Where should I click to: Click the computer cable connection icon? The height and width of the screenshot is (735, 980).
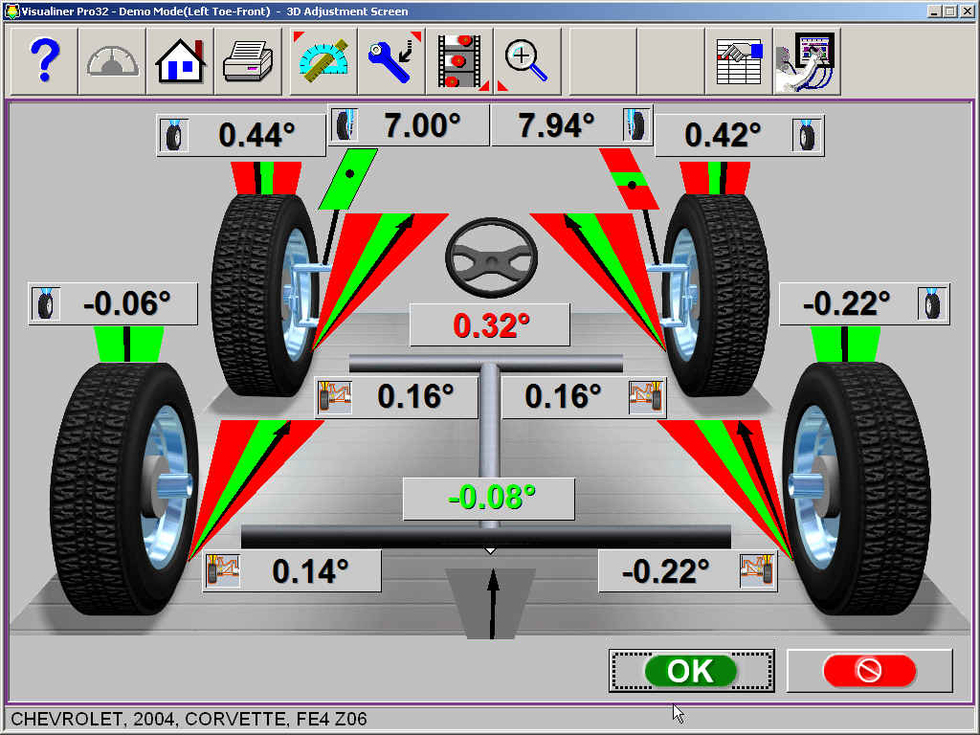pos(807,61)
